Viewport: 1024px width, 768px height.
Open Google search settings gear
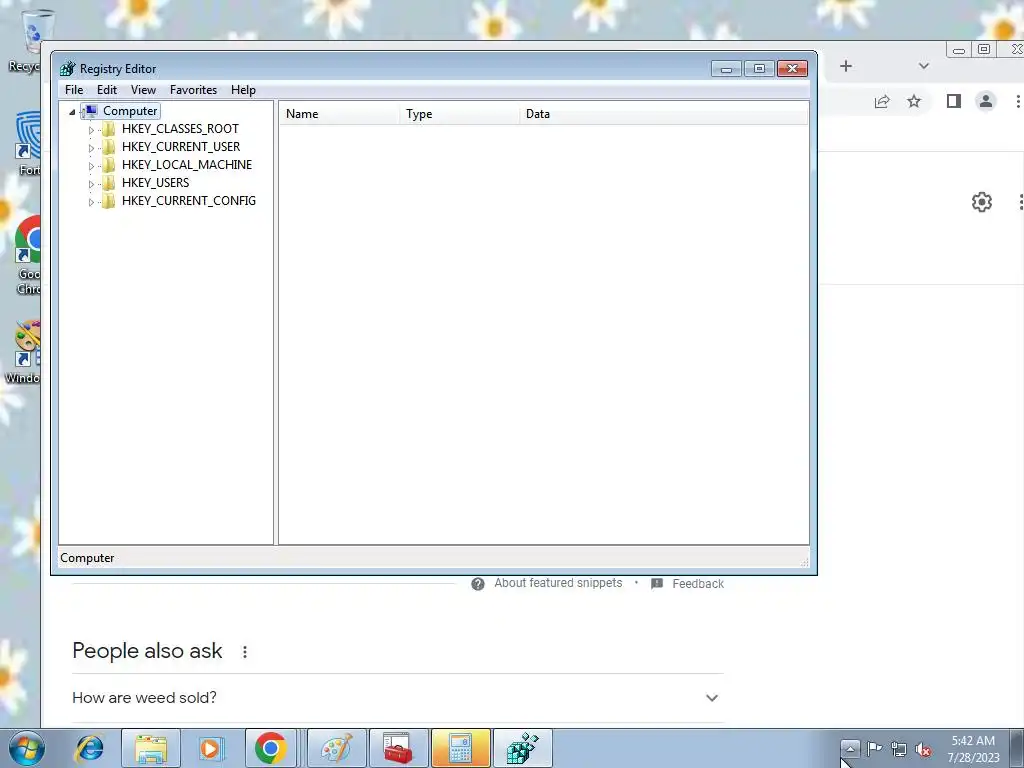pos(982,202)
